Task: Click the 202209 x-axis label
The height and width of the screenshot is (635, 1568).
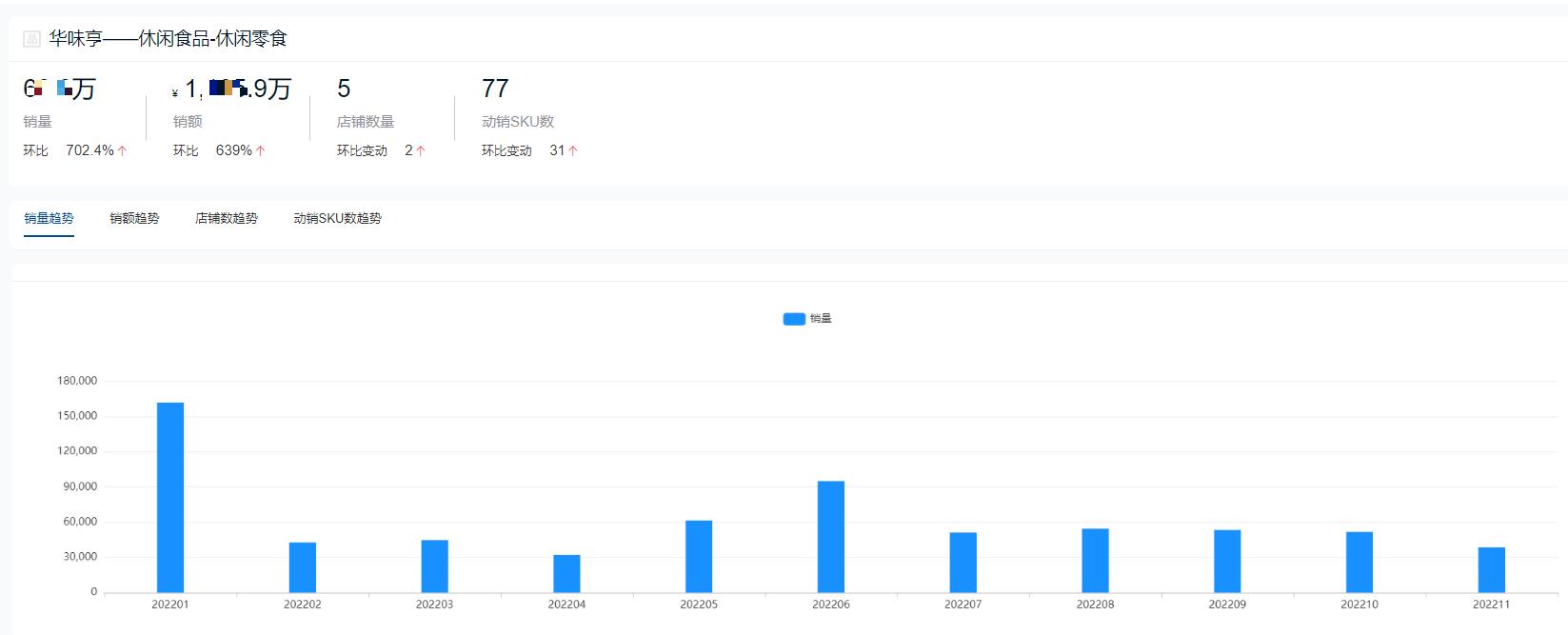Action: point(1227,605)
